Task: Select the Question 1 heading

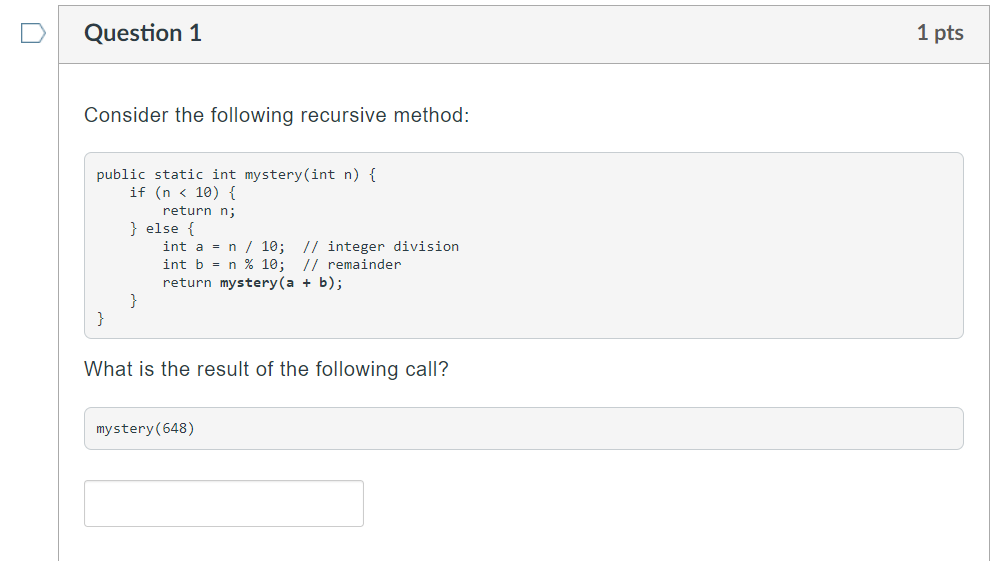Action: pyautogui.click(x=143, y=33)
